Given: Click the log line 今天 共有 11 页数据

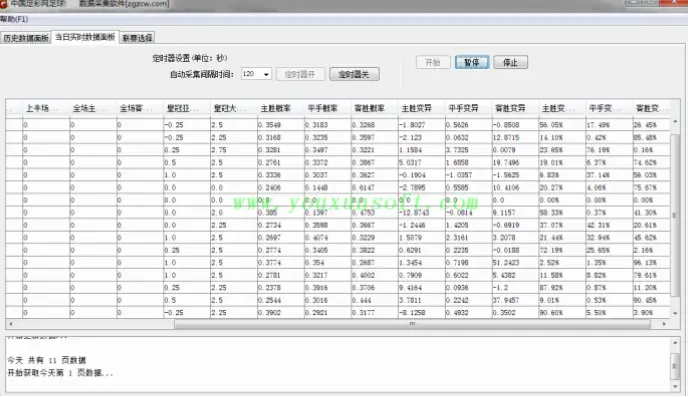Looking at the screenshot, I should point(47,361).
